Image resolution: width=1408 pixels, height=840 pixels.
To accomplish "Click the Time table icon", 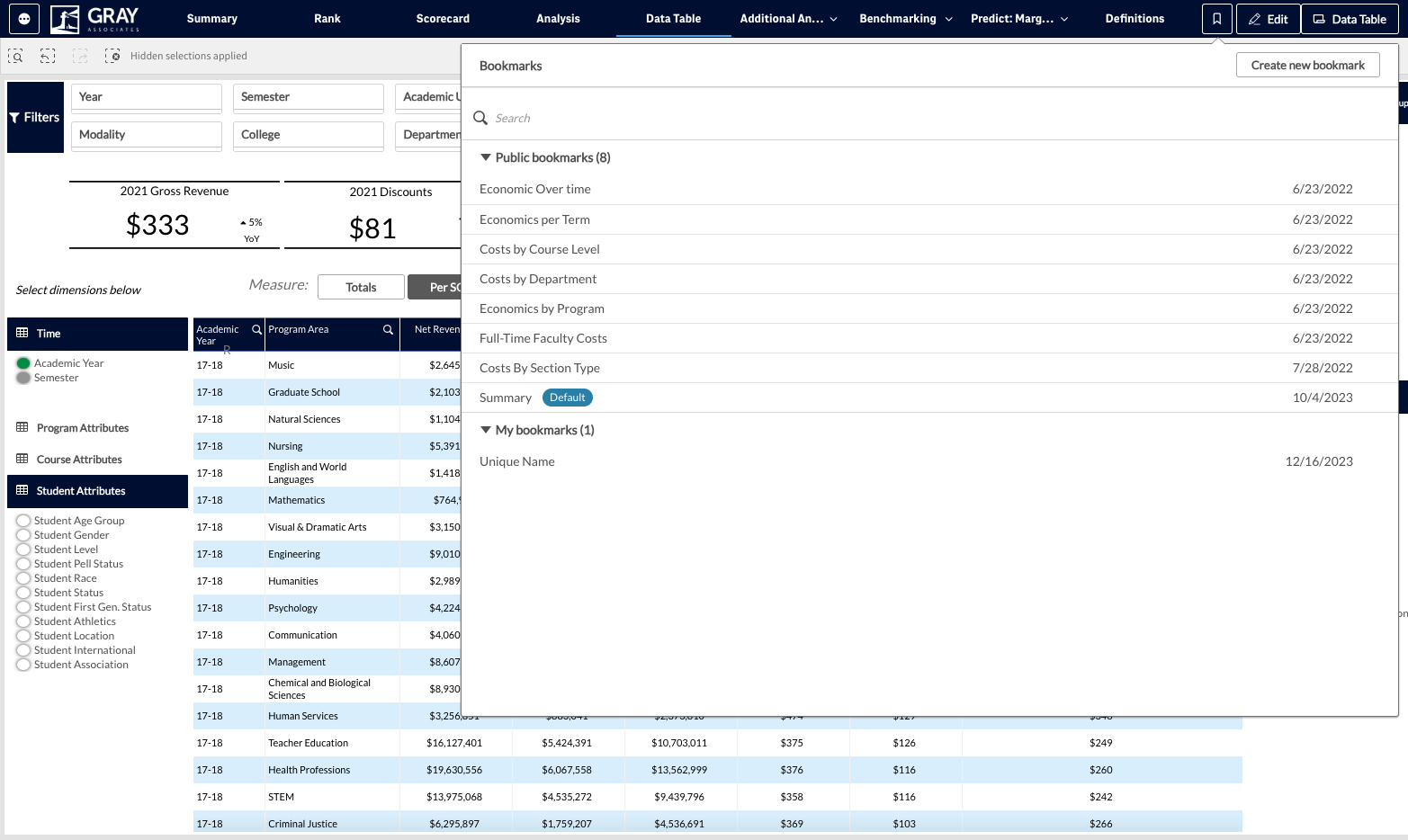I will (x=22, y=333).
